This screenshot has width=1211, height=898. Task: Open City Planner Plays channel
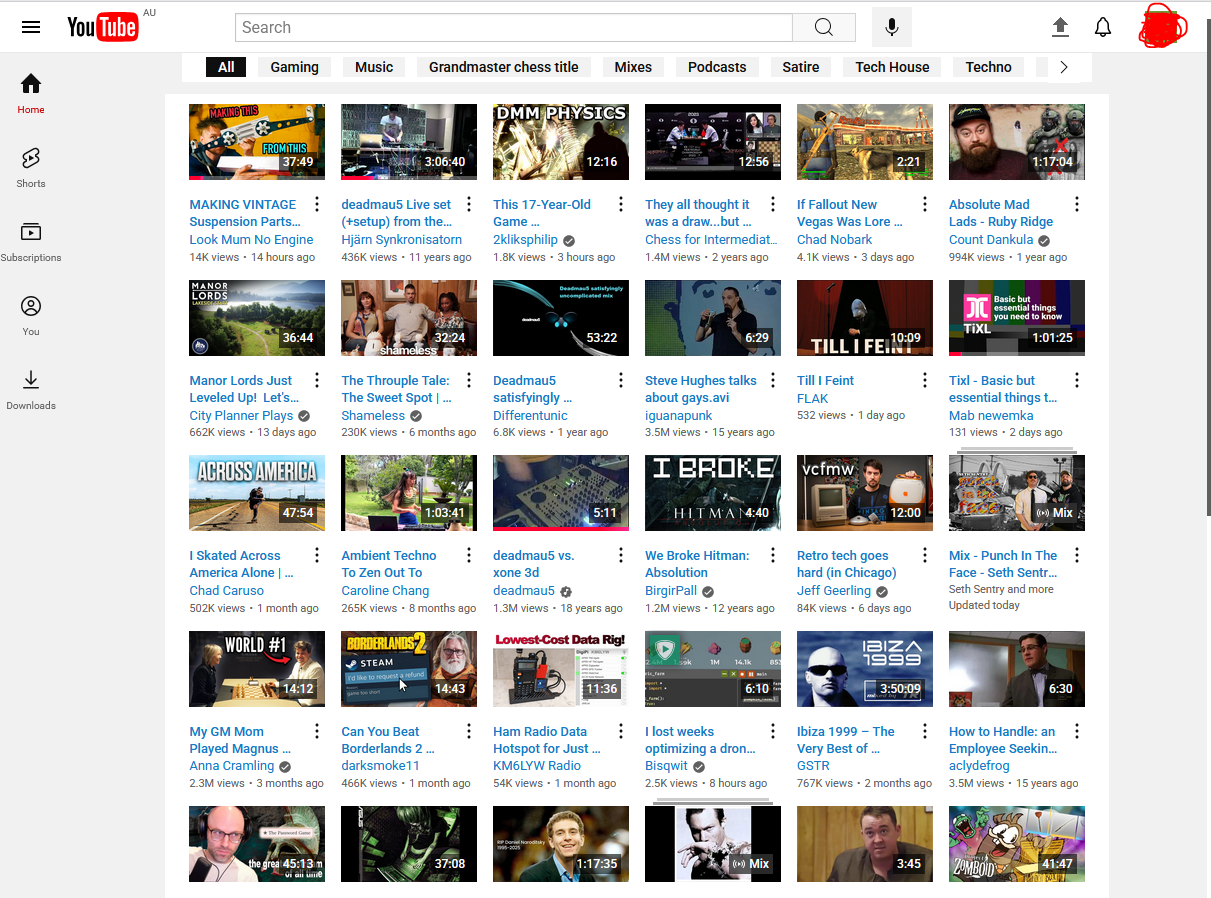[x=241, y=415]
